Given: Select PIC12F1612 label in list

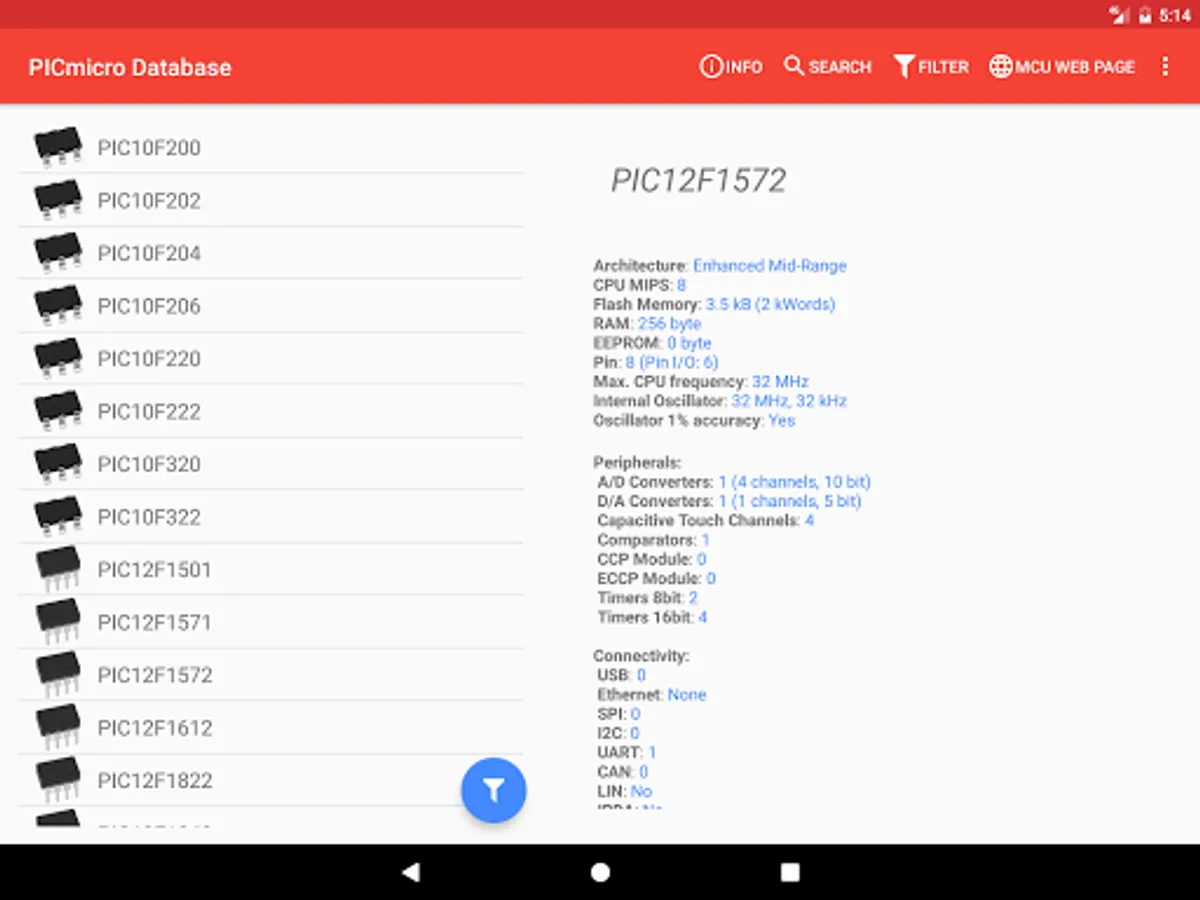Looking at the screenshot, I should pyautogui.click(x=155, y=728).
